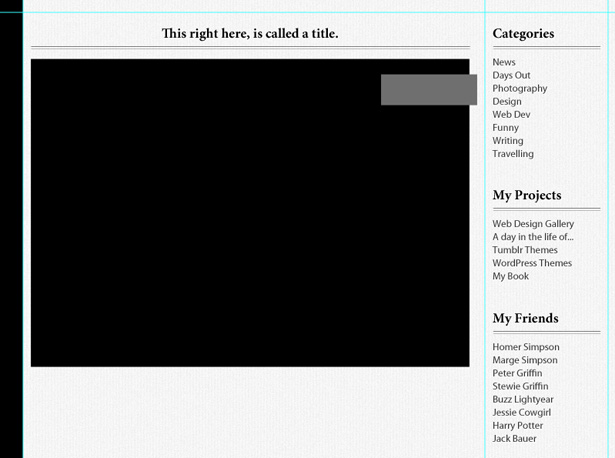Click 'A day in the life of...' link
This screenshot has height=458, width=615.
533,237
